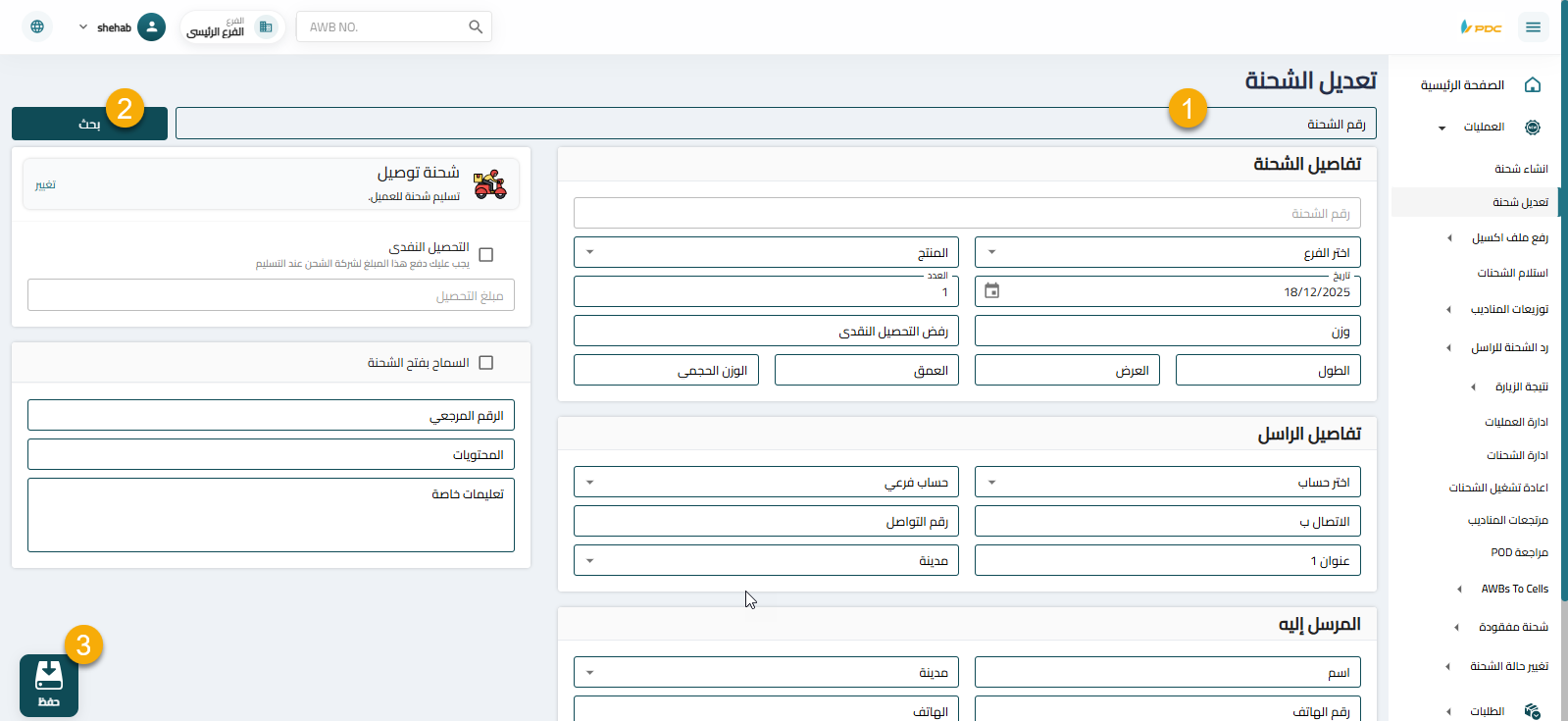Click the PDC logo
The width and height of the screenshot is (1568, 721).
pyautogui.click(x=1481, y=27)
